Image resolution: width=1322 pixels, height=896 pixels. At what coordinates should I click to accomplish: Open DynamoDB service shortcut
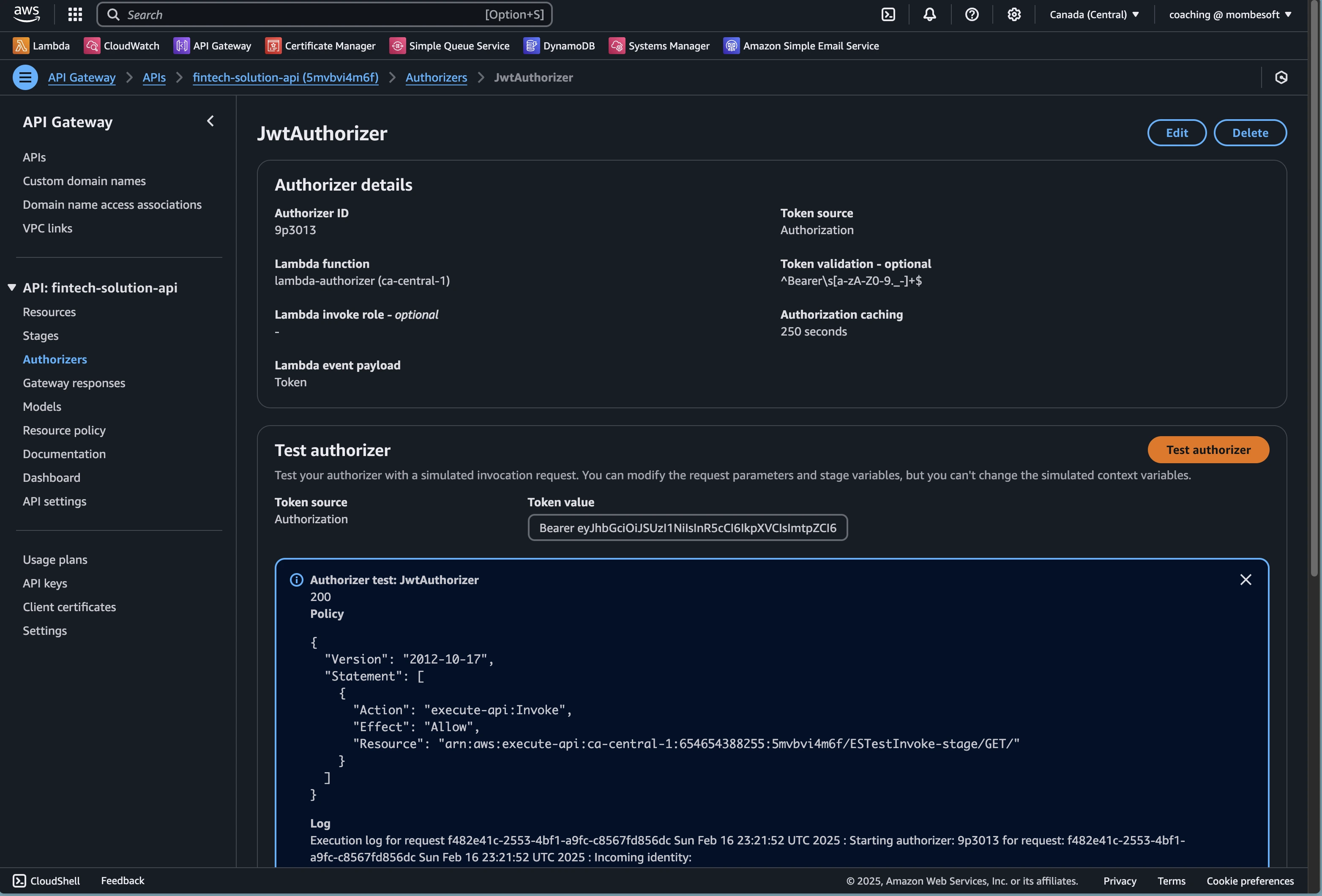[x=559, y=46]
